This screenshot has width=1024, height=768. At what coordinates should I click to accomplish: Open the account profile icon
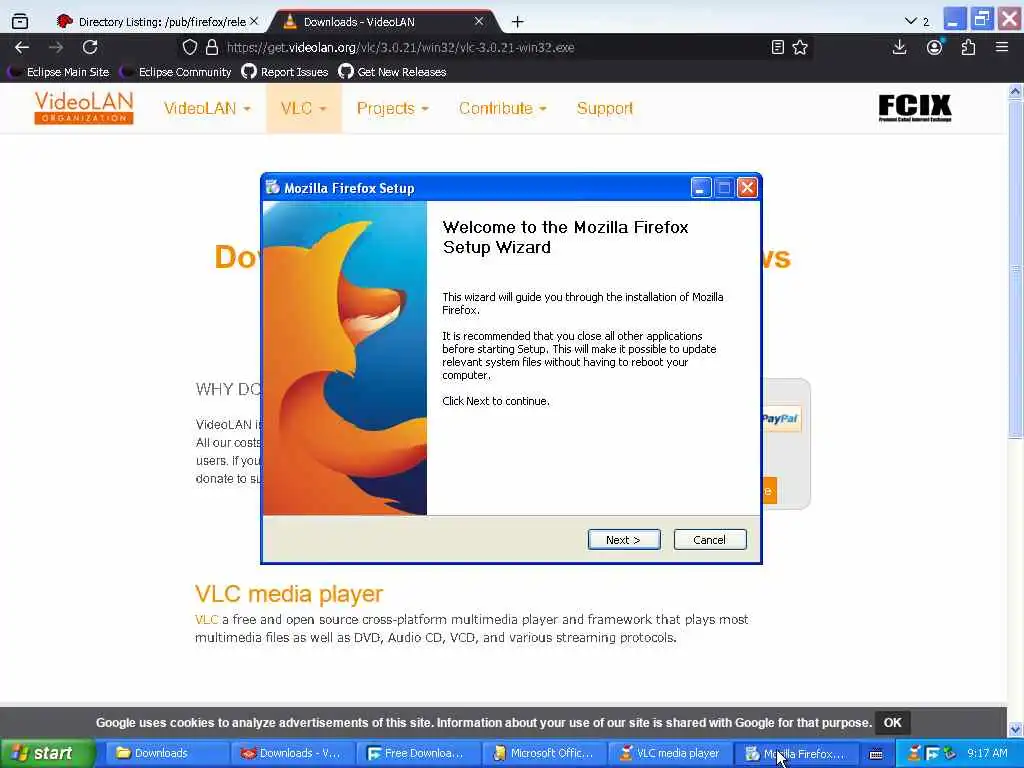click(x=935, y=47)
